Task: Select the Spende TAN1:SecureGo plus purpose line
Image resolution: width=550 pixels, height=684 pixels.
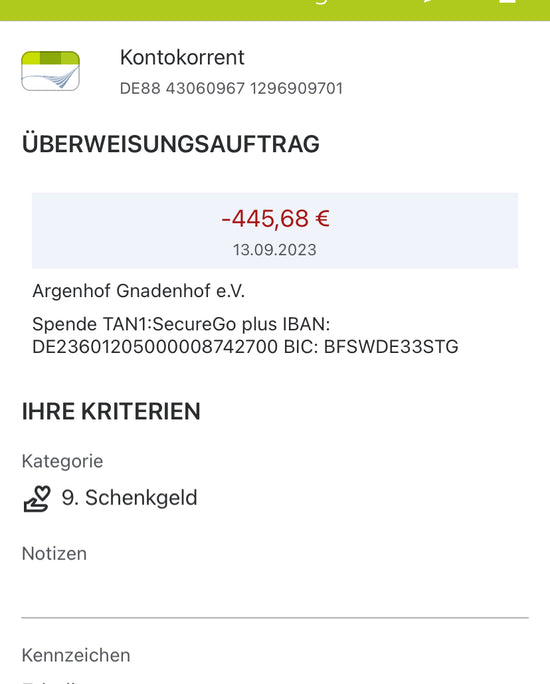Action: click(154, 324)
